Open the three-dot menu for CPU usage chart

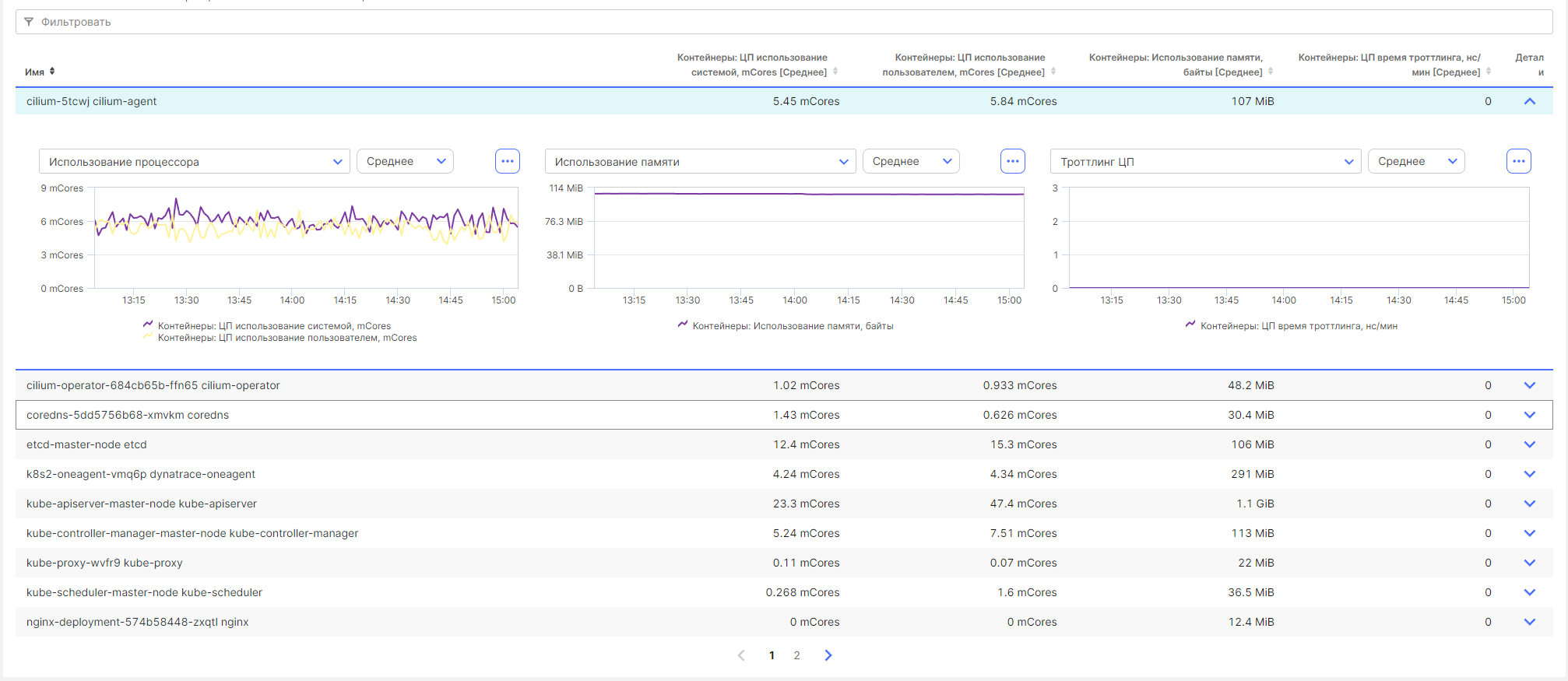(507, 161)
